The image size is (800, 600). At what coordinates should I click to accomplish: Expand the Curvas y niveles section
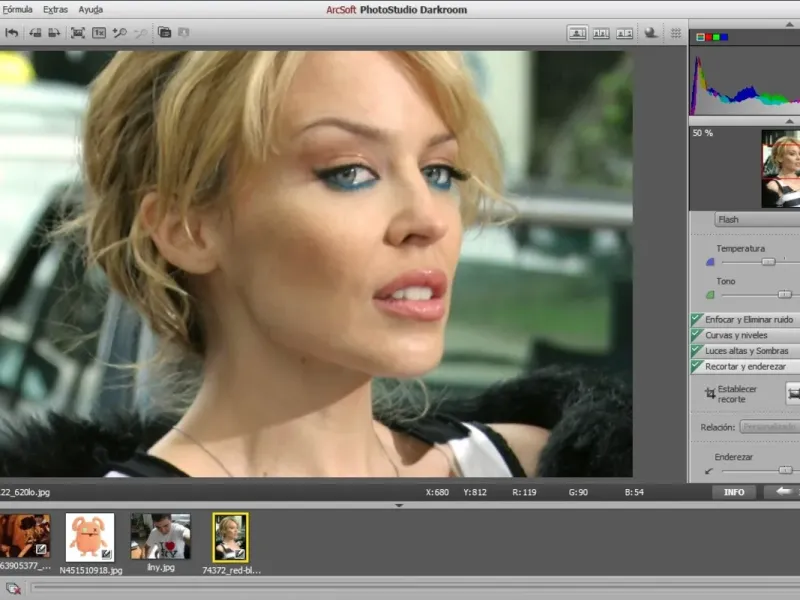736,336
